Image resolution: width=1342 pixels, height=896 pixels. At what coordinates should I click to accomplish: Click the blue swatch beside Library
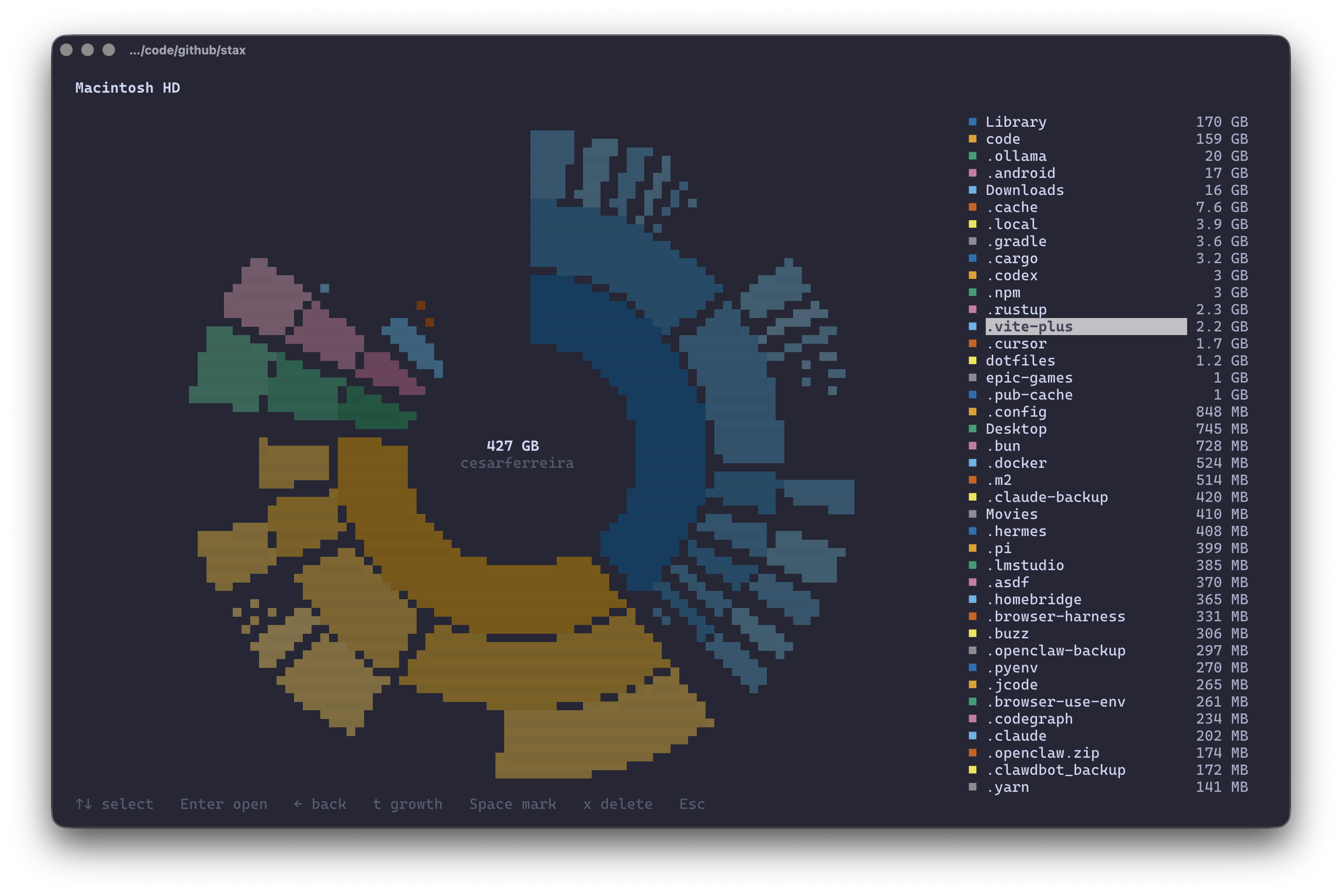tap(972, 122)
